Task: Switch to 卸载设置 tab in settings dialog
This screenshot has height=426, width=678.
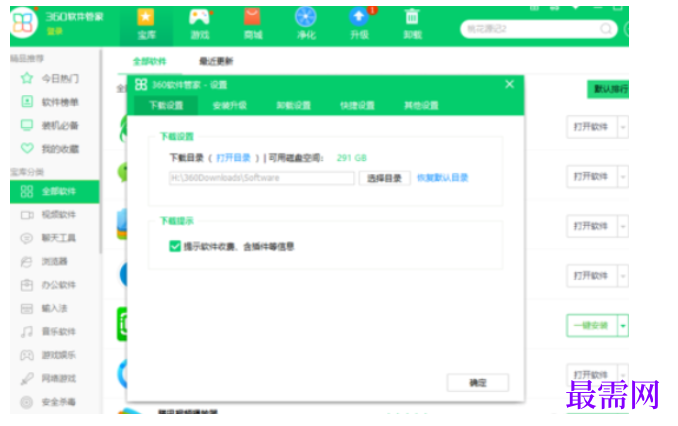Action: coord(294,105)
